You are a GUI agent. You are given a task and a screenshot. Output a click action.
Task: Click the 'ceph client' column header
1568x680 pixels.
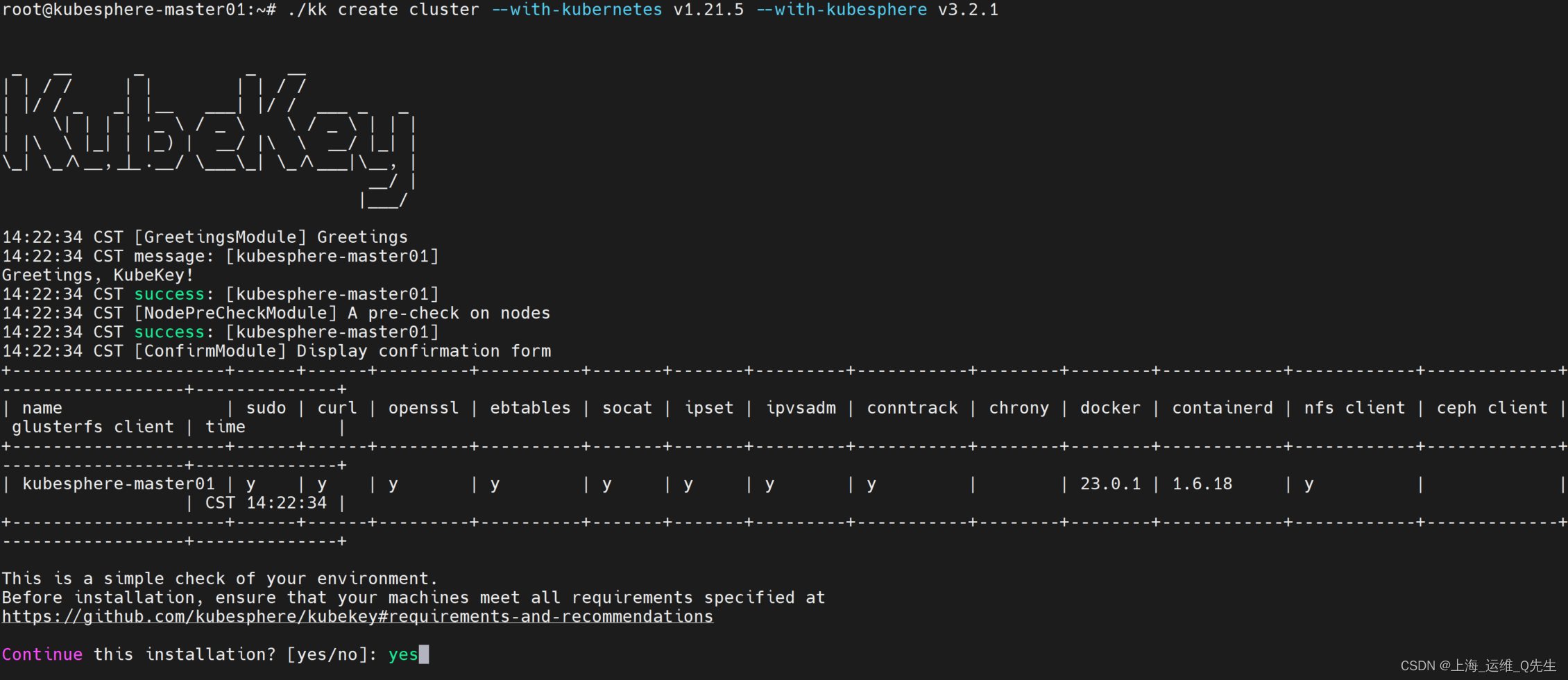pos(1492,408)
